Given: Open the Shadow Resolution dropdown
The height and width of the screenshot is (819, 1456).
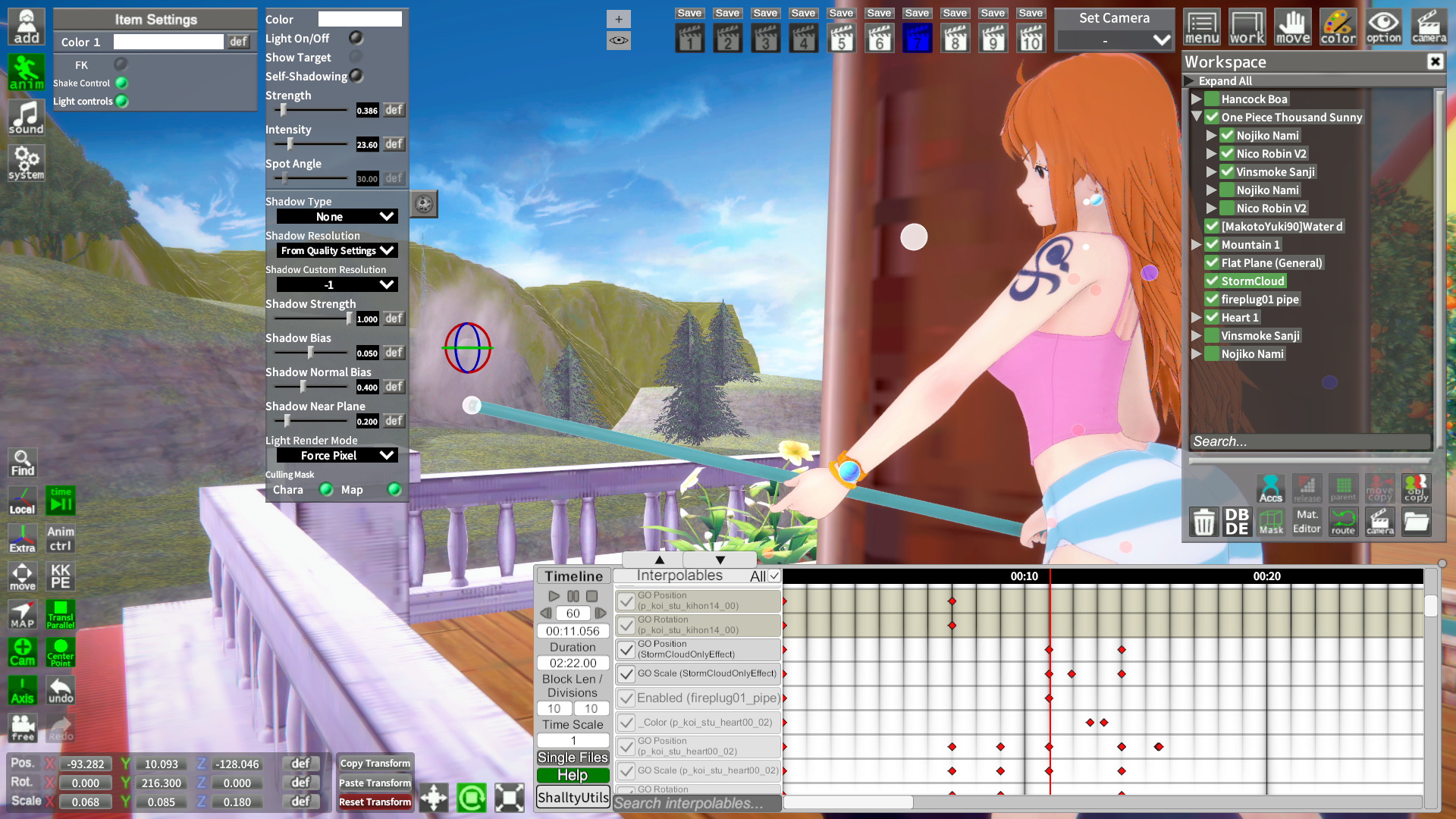Looking at the screenshot, I should [337, 251].
